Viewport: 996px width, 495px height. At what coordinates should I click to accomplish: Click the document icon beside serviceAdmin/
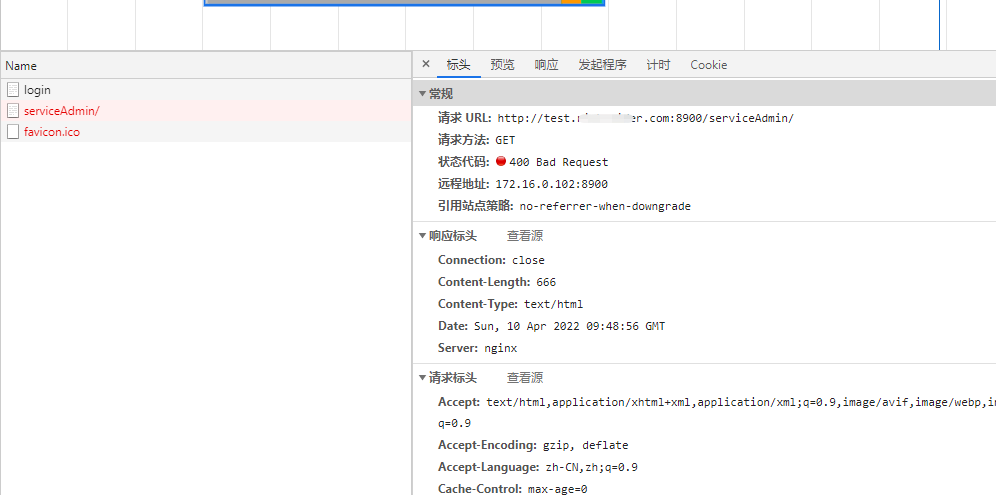click(13, 111)
